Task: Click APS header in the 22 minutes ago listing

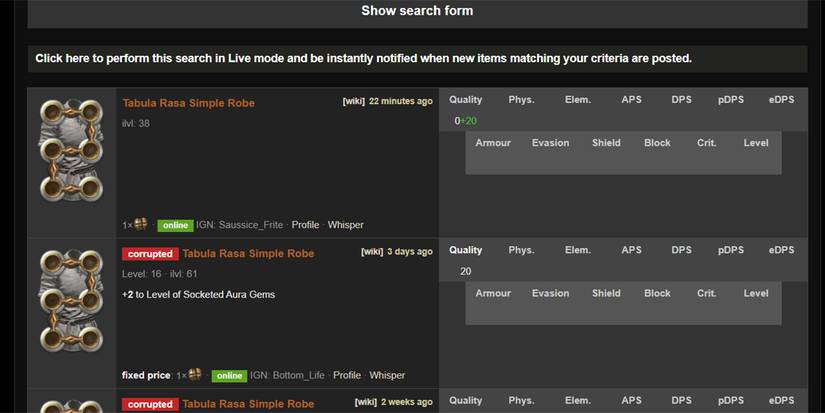Action: coord(631,99)
